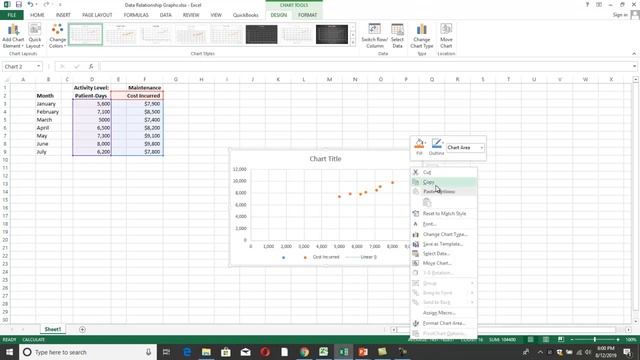Select cell containing February

tap(48, 112)
